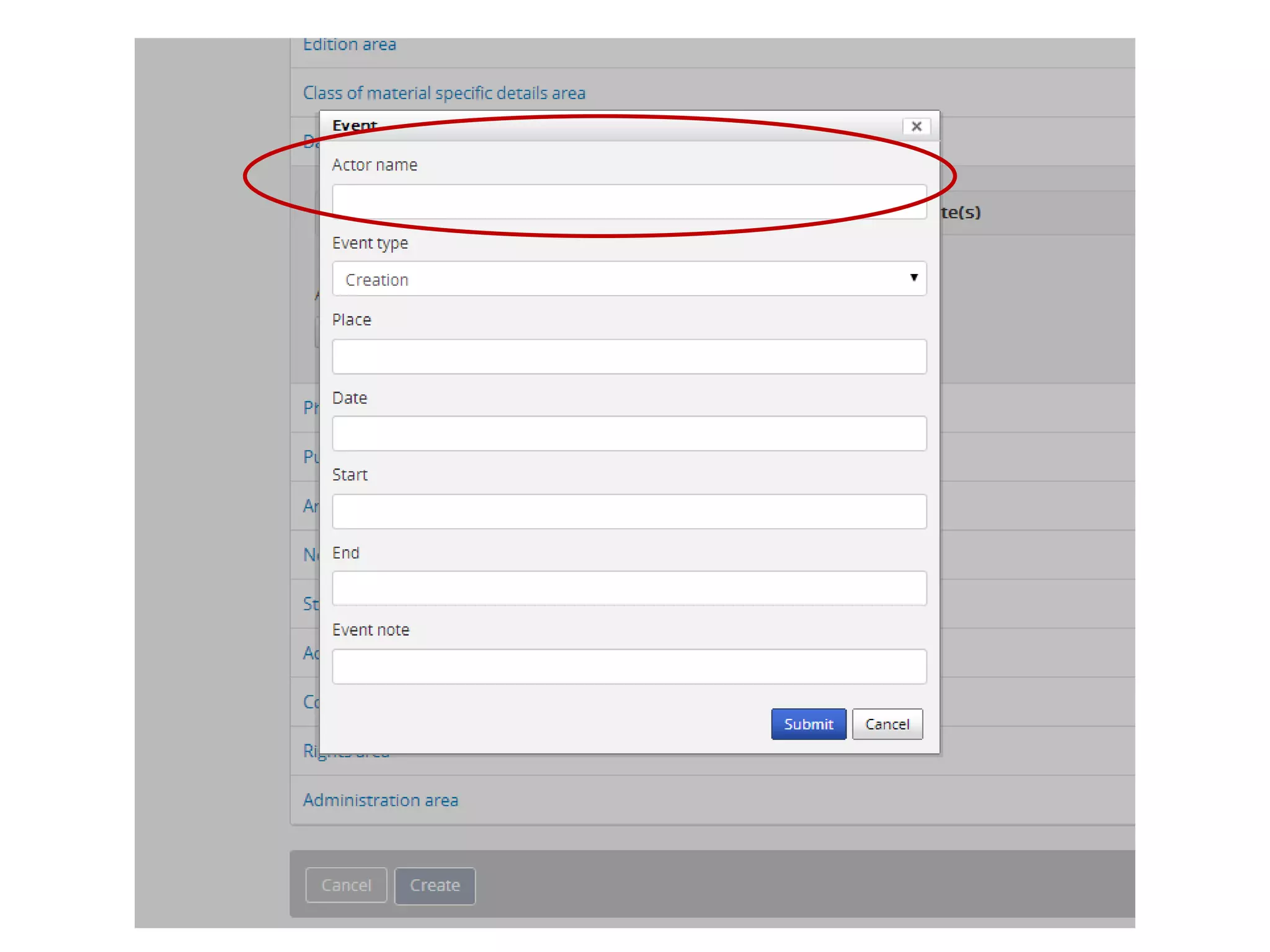Close the Event dialog with X

916,126
